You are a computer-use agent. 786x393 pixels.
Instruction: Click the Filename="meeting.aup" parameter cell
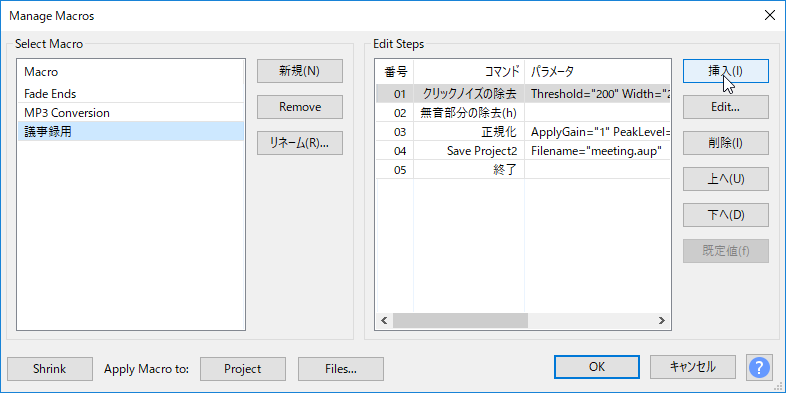click(597, 150)
